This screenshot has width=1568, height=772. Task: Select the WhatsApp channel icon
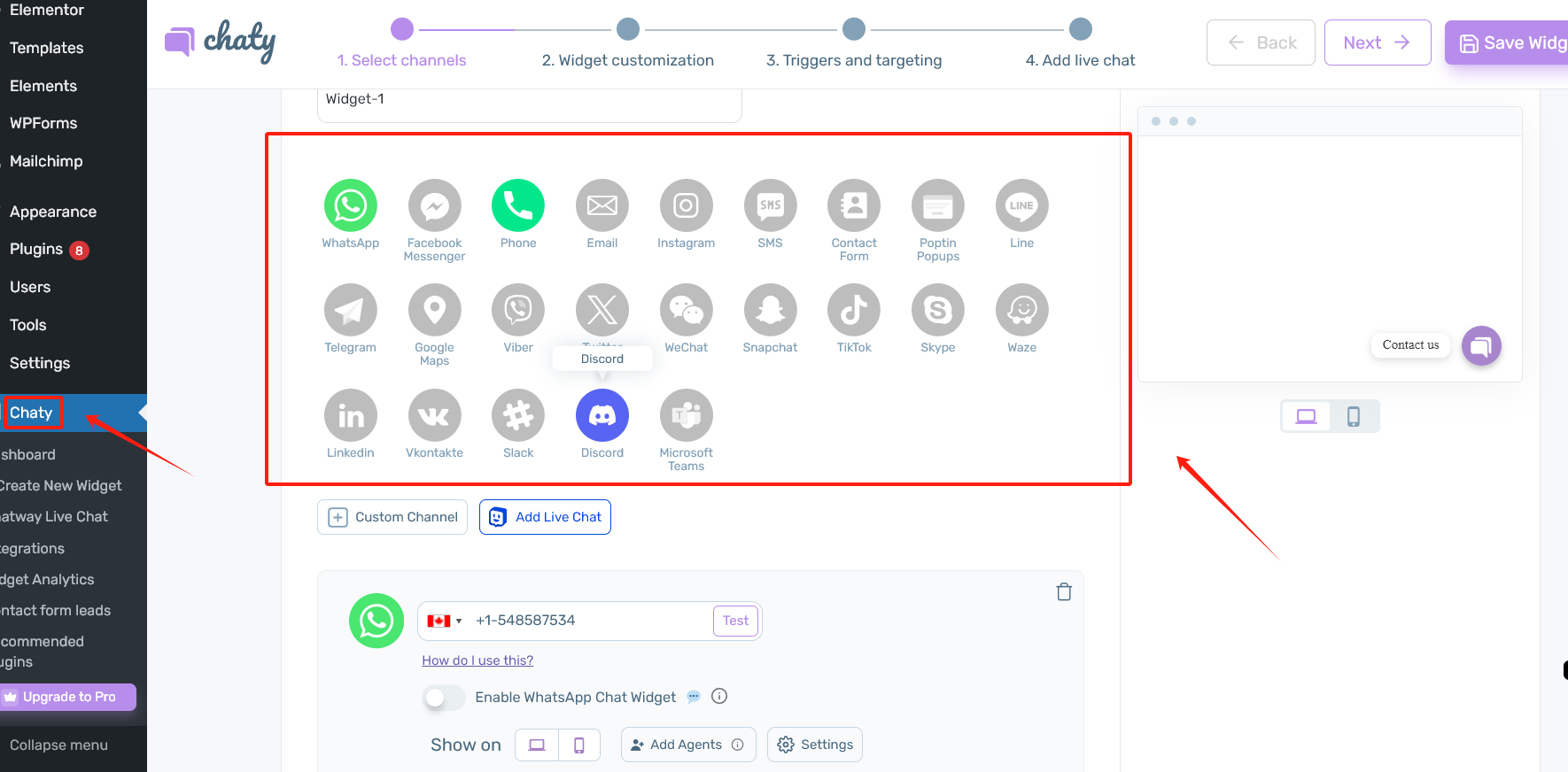351,205
